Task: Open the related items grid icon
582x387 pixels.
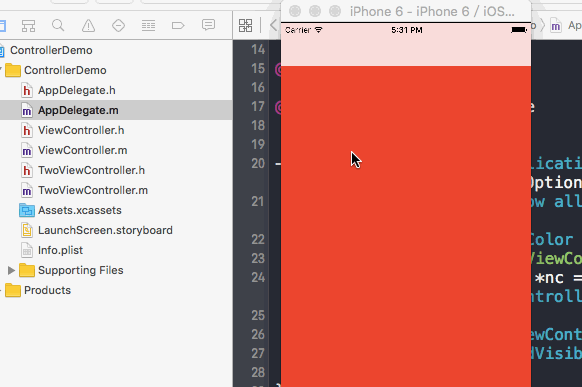Action: [x=245, y=26]
